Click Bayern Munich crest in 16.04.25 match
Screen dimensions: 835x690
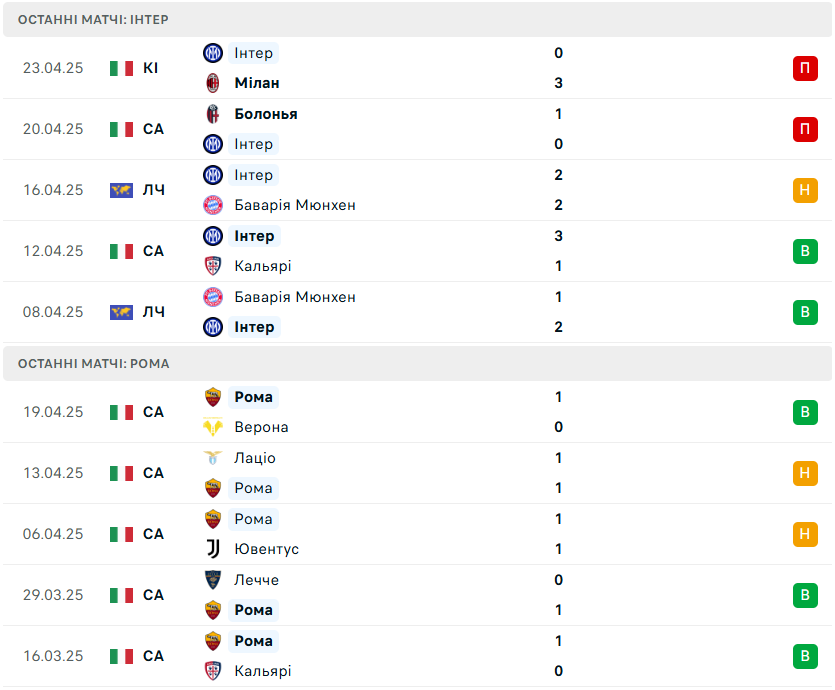click(x=212, y=205)
